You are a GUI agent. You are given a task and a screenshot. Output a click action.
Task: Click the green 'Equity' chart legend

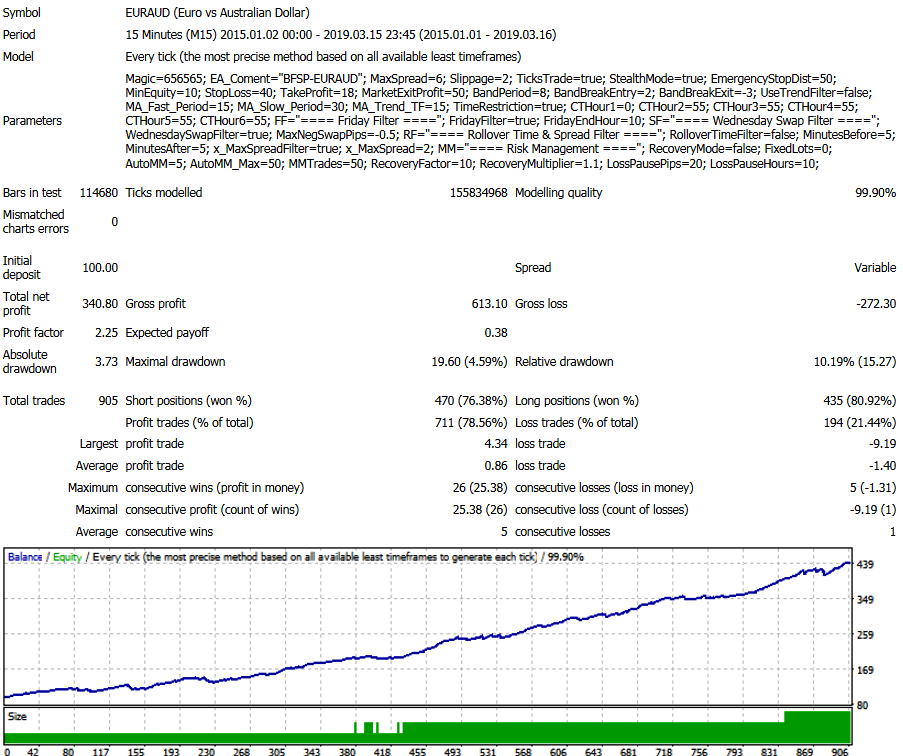click(x=67, y=557)
